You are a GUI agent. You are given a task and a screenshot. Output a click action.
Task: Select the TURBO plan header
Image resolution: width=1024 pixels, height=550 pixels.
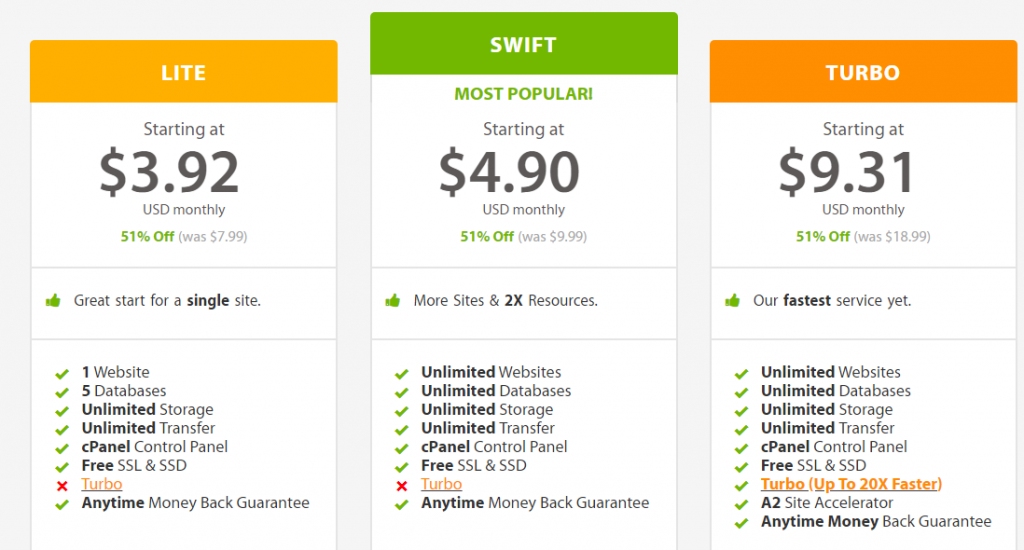[863, 71]
